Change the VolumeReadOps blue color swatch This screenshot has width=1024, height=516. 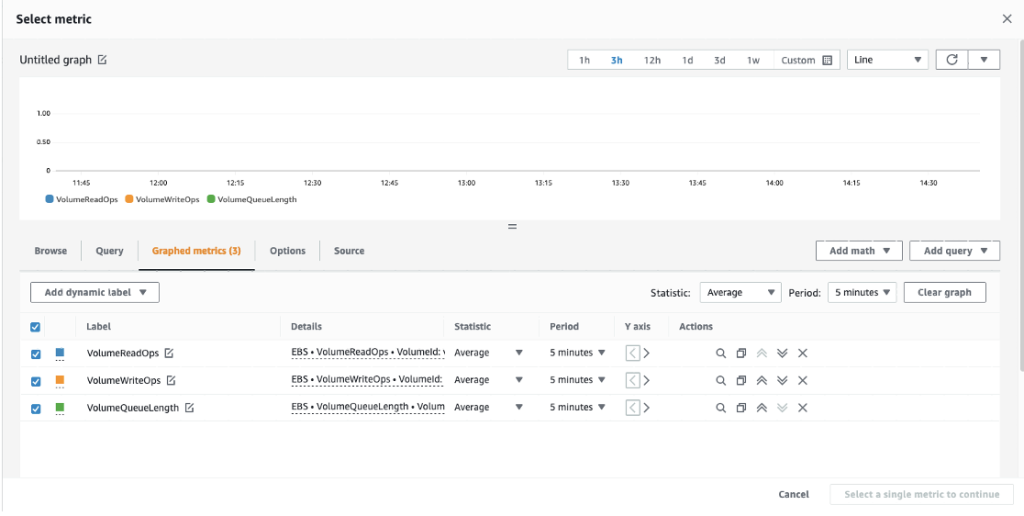coord(59,353)
